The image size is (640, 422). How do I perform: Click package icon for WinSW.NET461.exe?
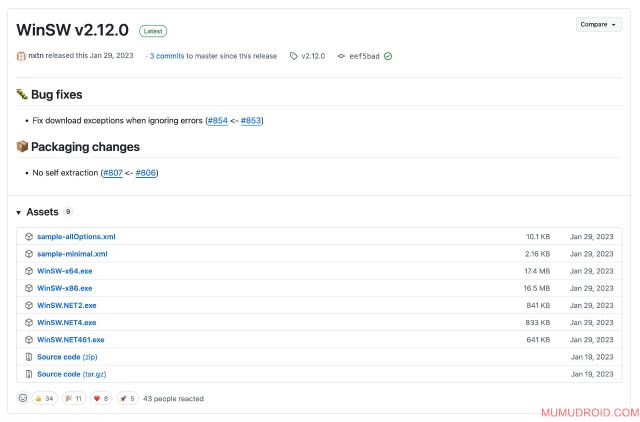29,340
